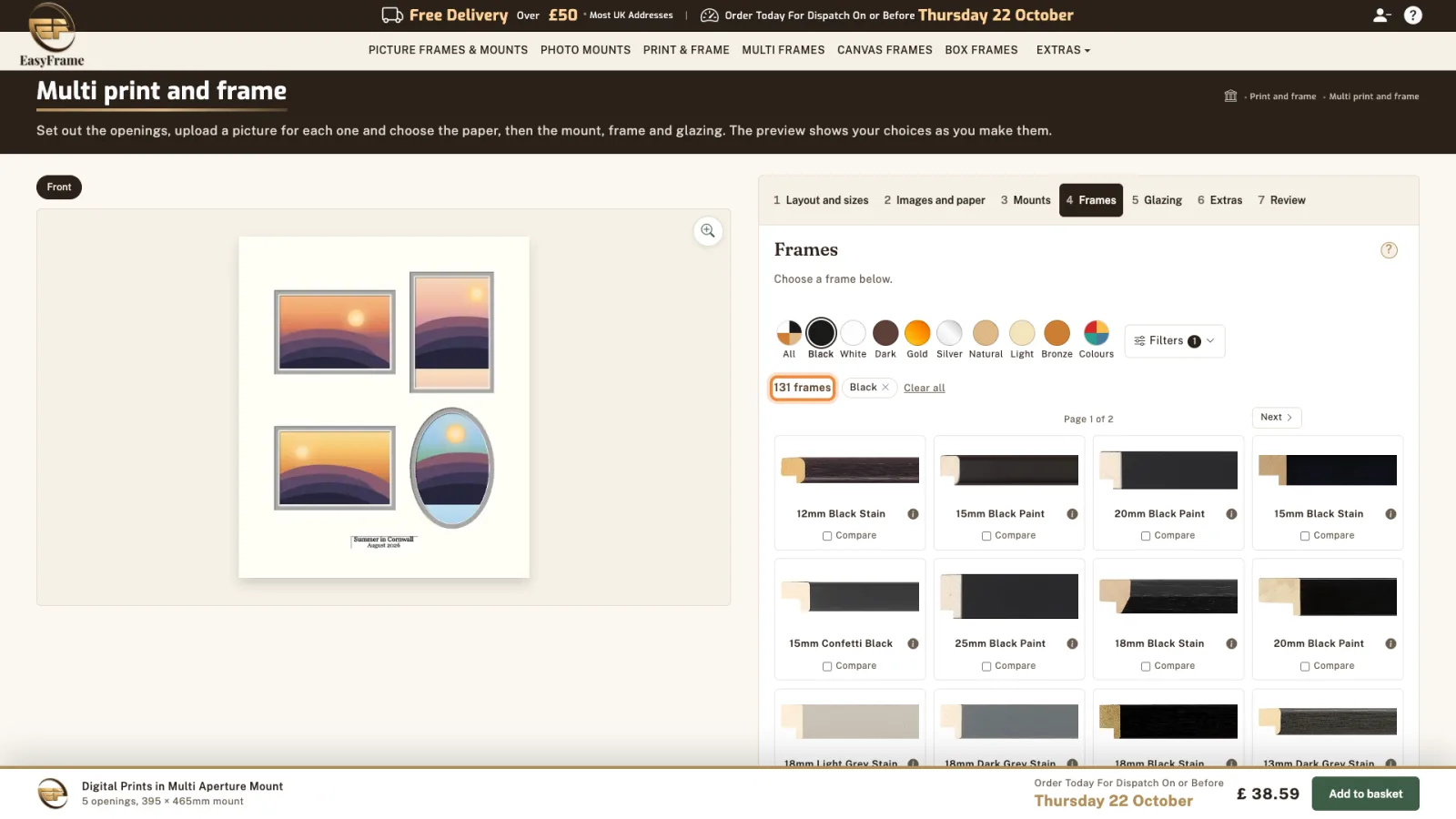Viewport: 1456px width, 819px height.
Task: Open step 5 Glazing tab
Action: pos(1157,200)
